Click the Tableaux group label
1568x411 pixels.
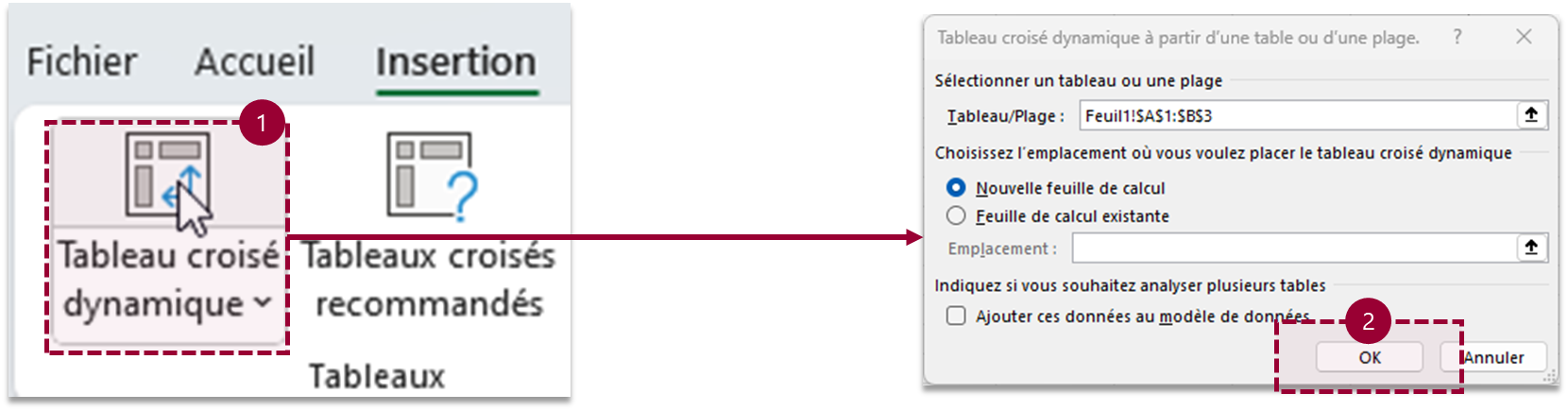pos(376,376)
